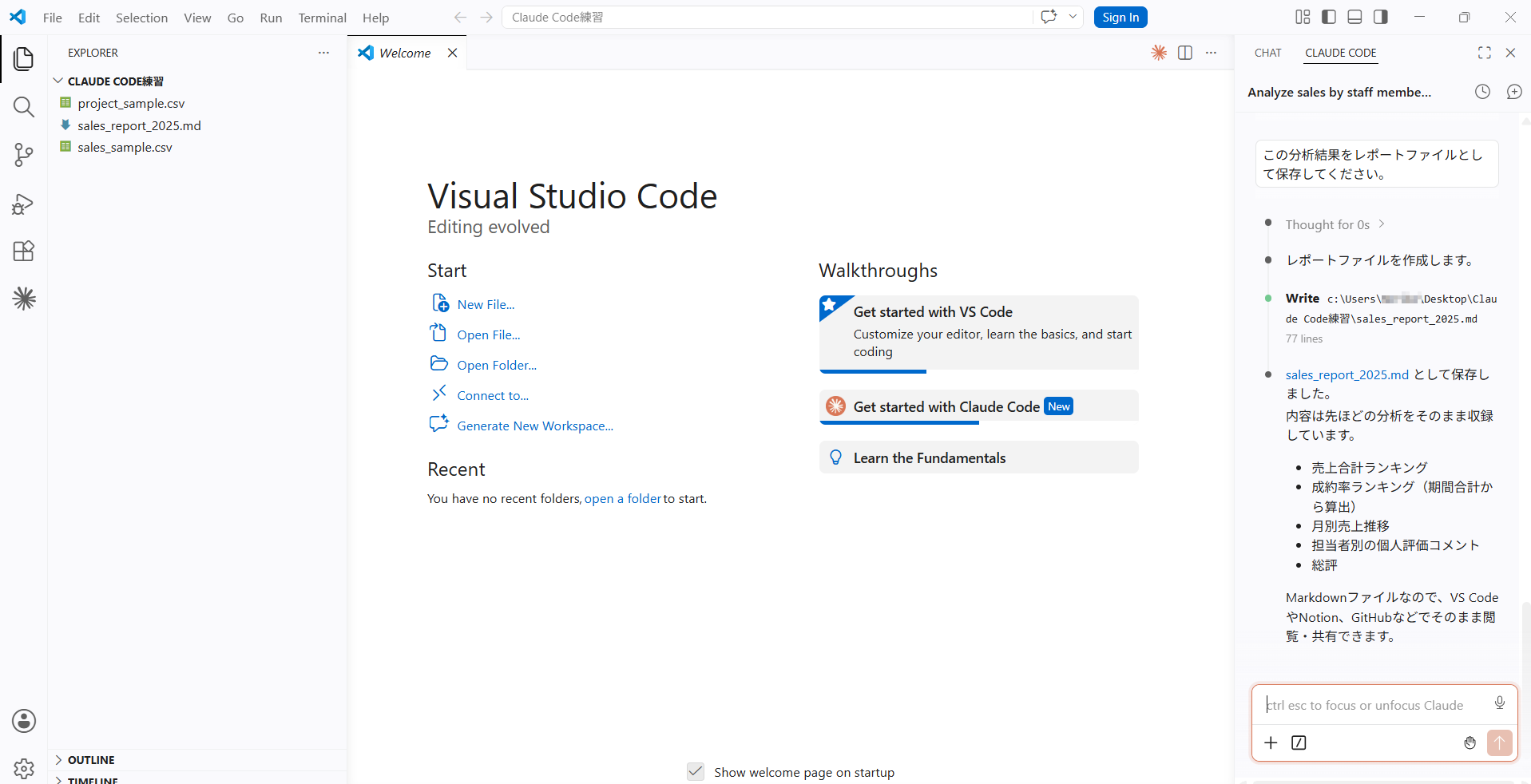This screenshot has height=784, width=1531.
Task: Open Claude Code session history clock
Action: coord(1482,92)
